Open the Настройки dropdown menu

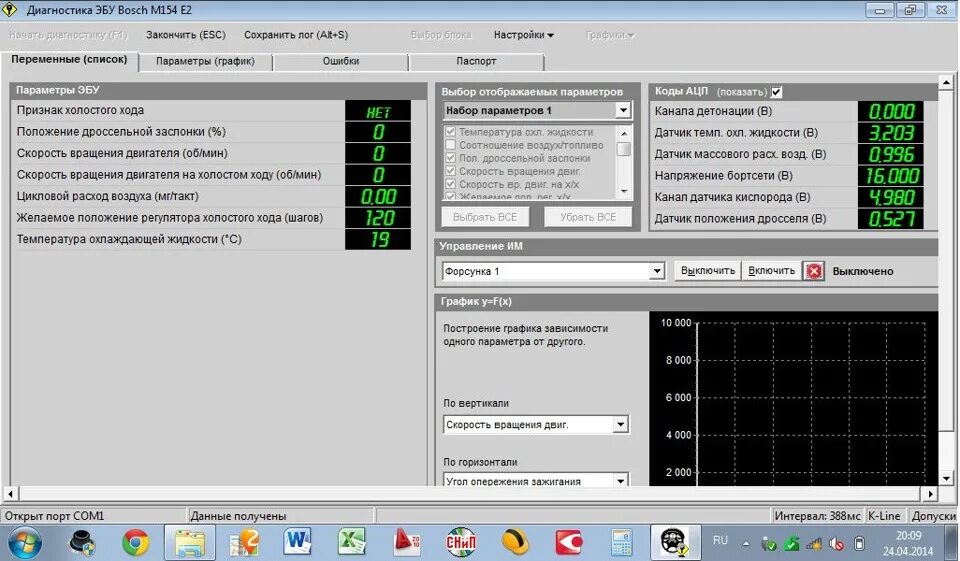pos(523,35)
